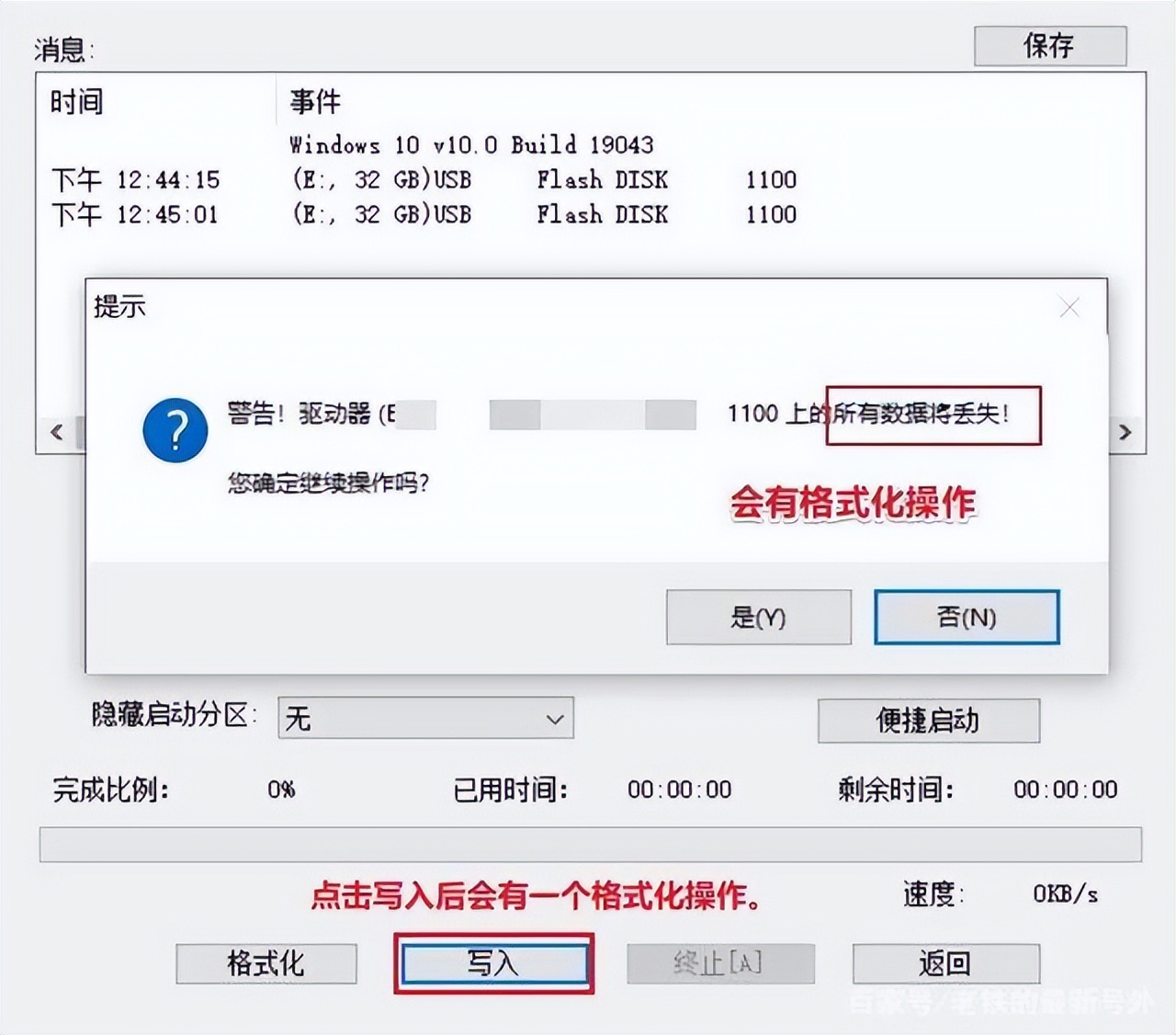Click the disabled 终止[A] button

coord(720,963)
